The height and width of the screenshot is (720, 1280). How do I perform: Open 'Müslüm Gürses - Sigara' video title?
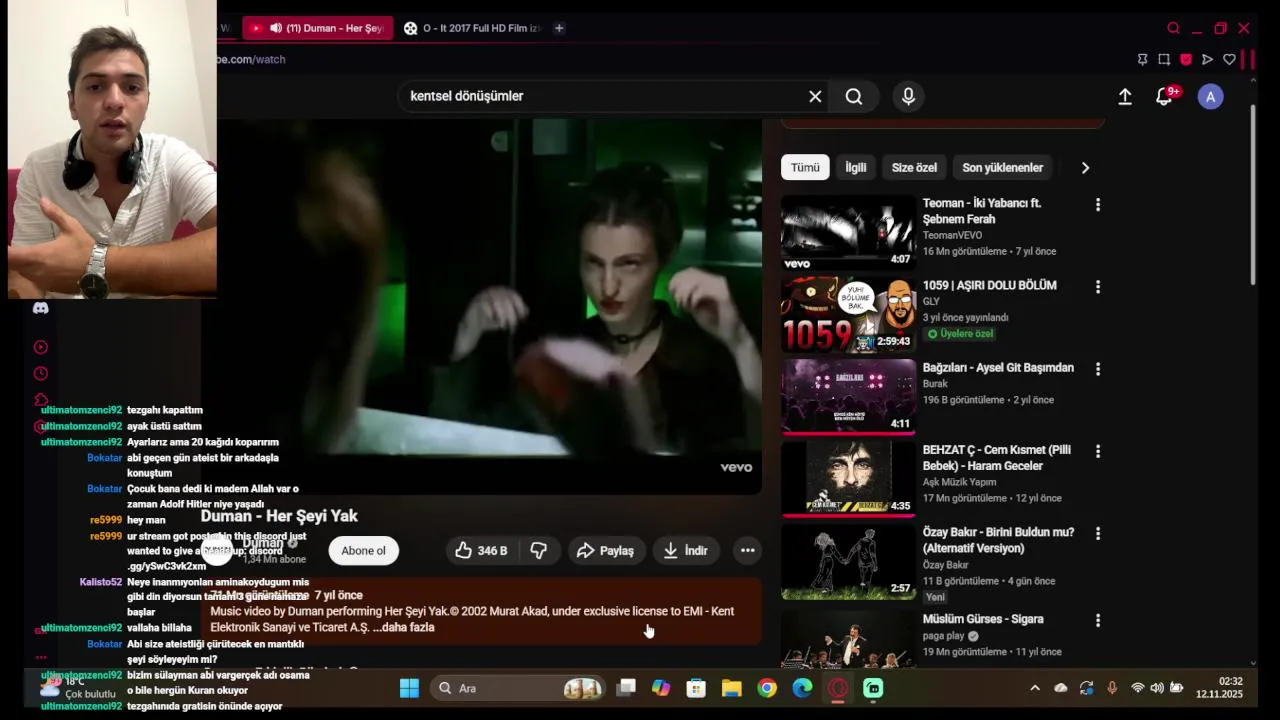click(983, 620)
